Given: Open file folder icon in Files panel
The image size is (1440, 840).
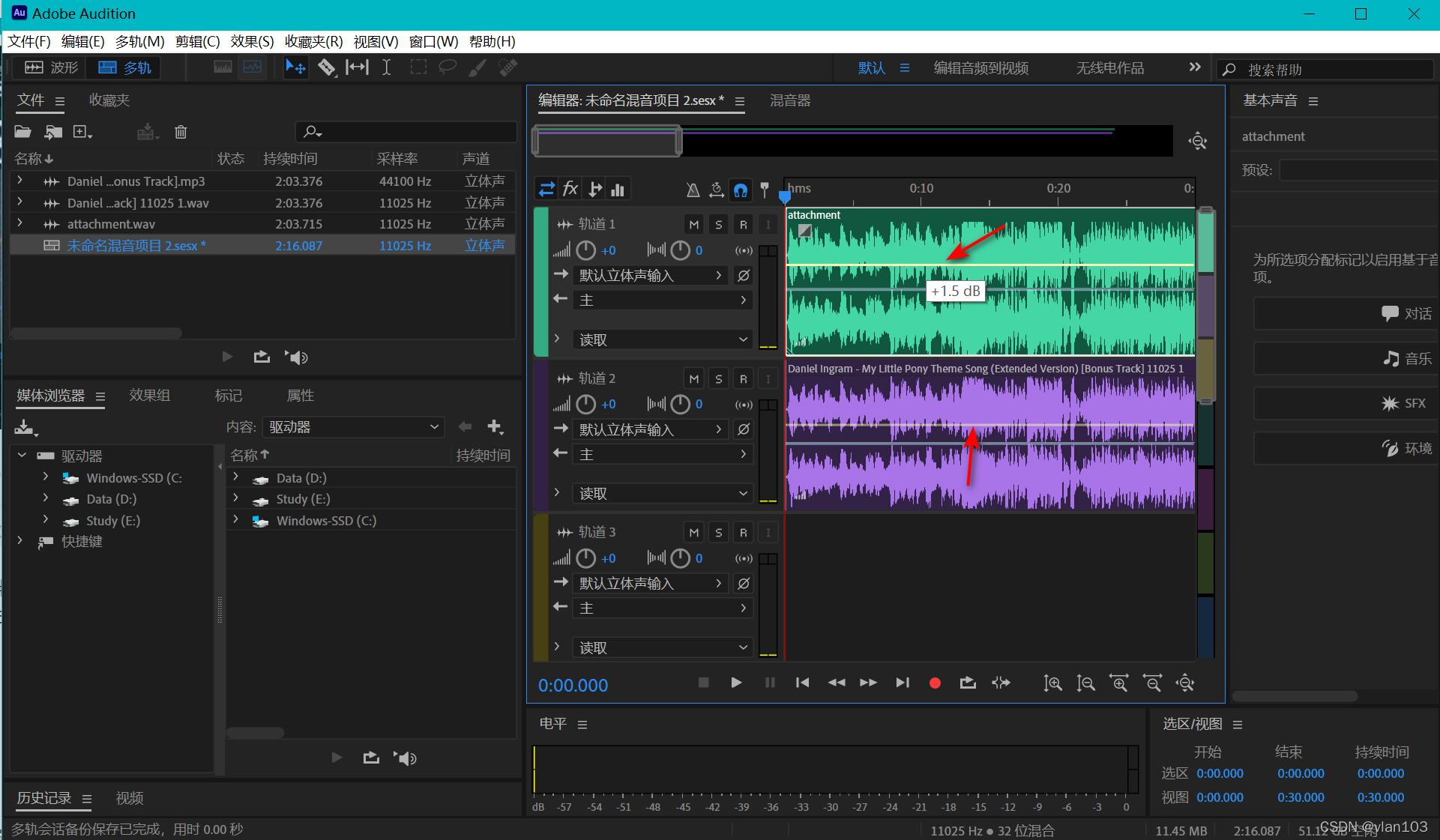Looking at the screenshot, I should 22,132.
